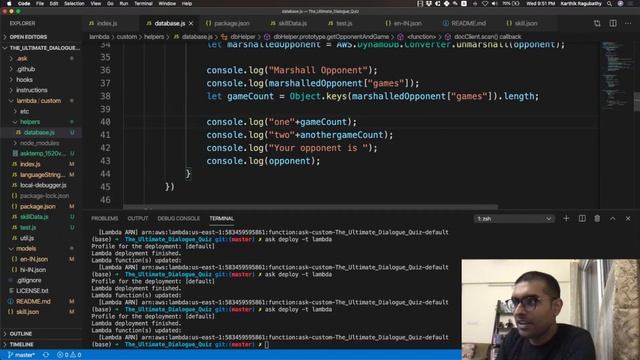Screen dimensions: 640x360
Task: Click the editor horizontal scrollbar
Action: 310,207
